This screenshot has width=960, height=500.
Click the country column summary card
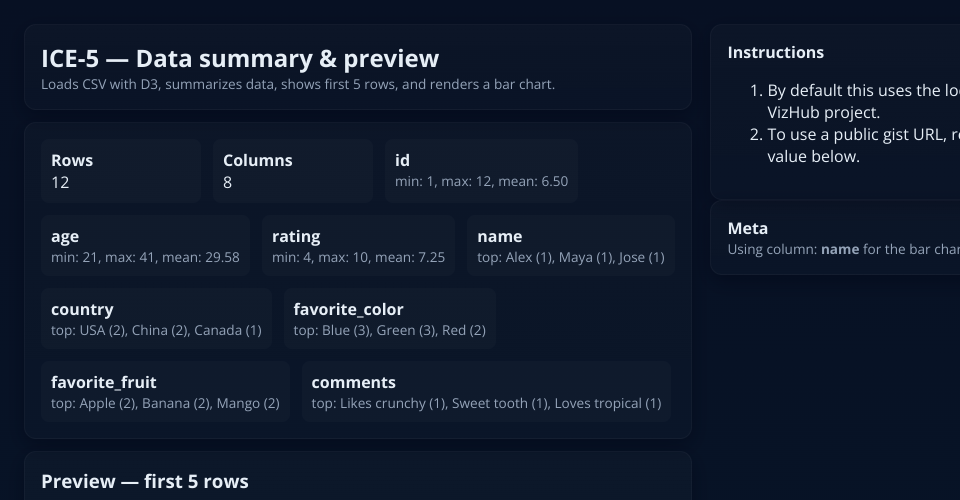(156, 319)
